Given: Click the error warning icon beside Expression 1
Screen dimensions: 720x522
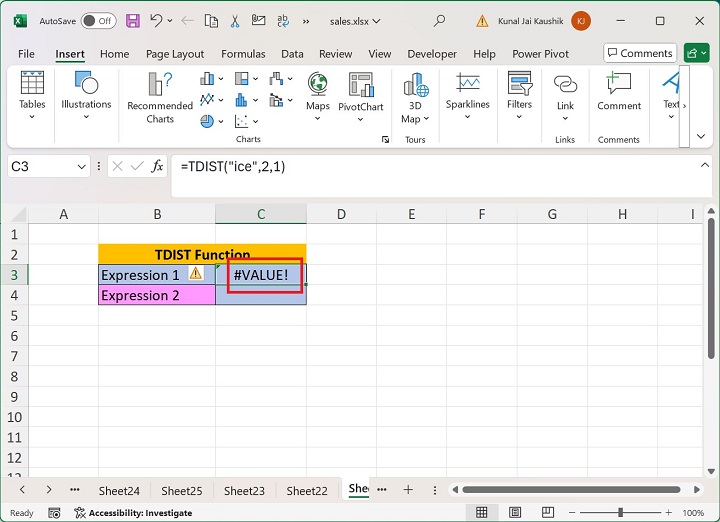Looking at the screenshot, I should pyautogui.click(x=196, y=274).
